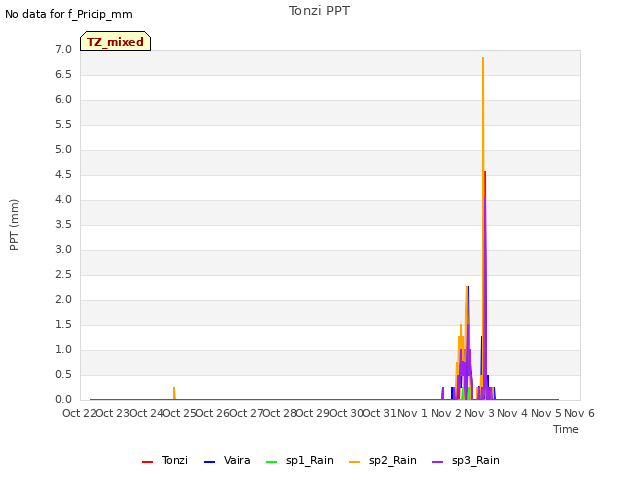Click the 2.5 y-axis tick label
The width and height of the screenshot is (640, 480).
click(x=63, y=274)
